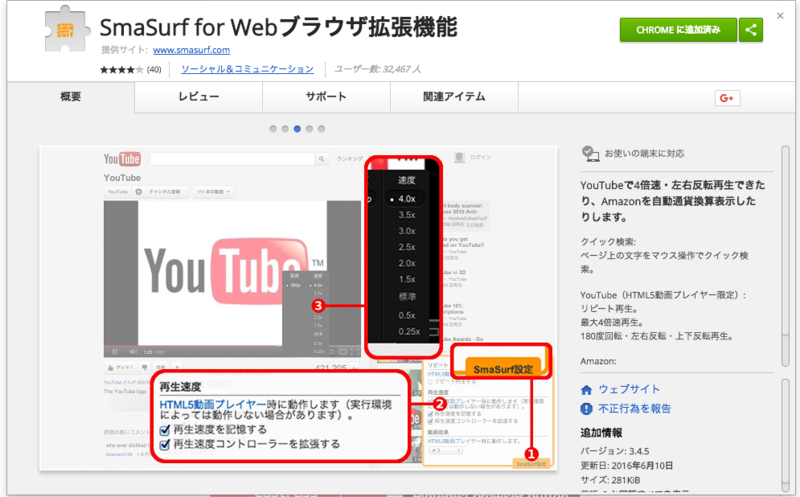Close the extension detail dialog
This screenshot has height=497, width=800.
point(780,16)
